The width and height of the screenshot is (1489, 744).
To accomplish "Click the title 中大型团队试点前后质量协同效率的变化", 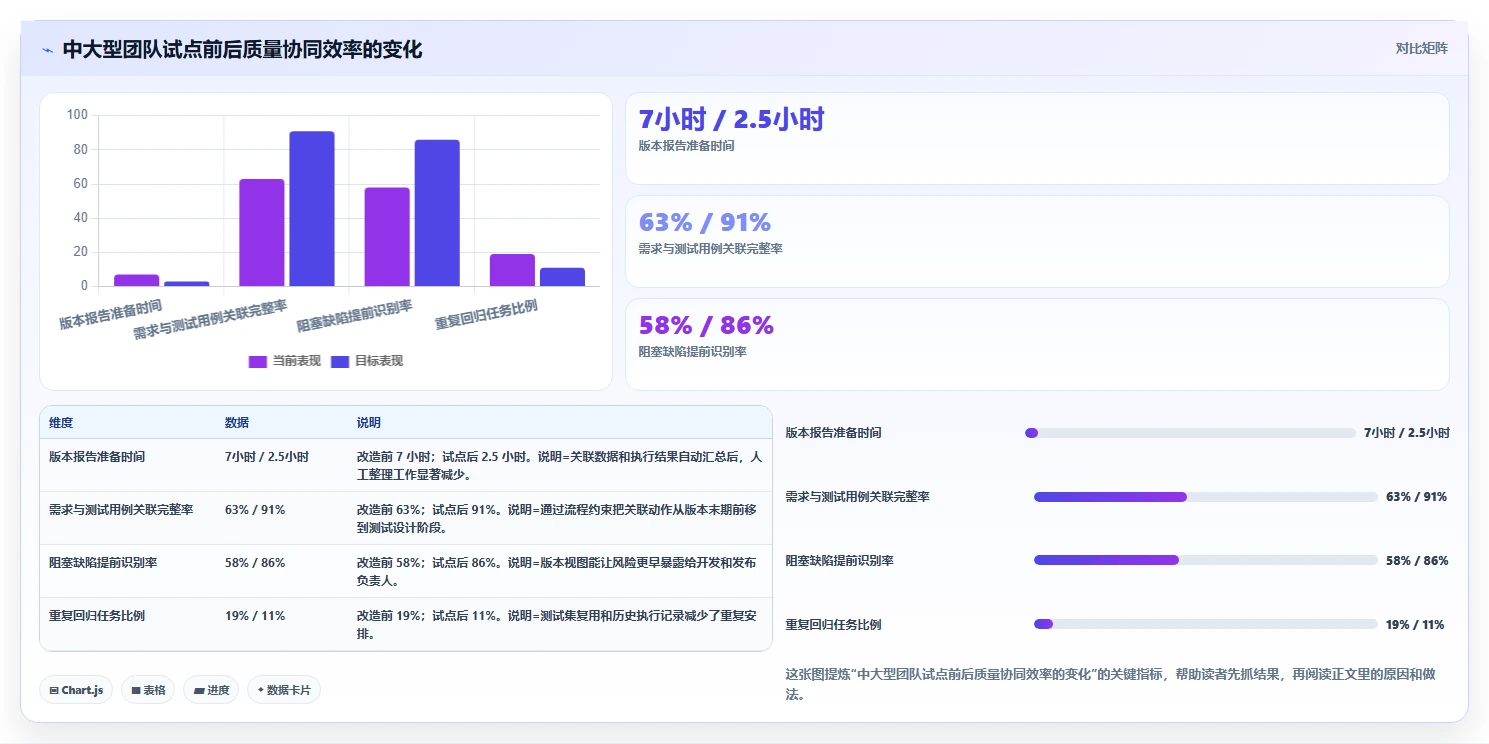I will coord(242,49).
